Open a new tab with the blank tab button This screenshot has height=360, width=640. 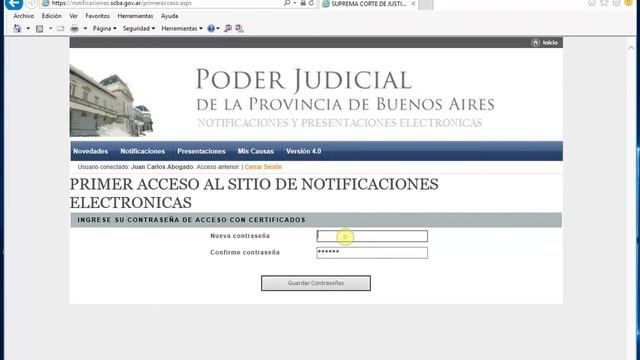[425, 4]
